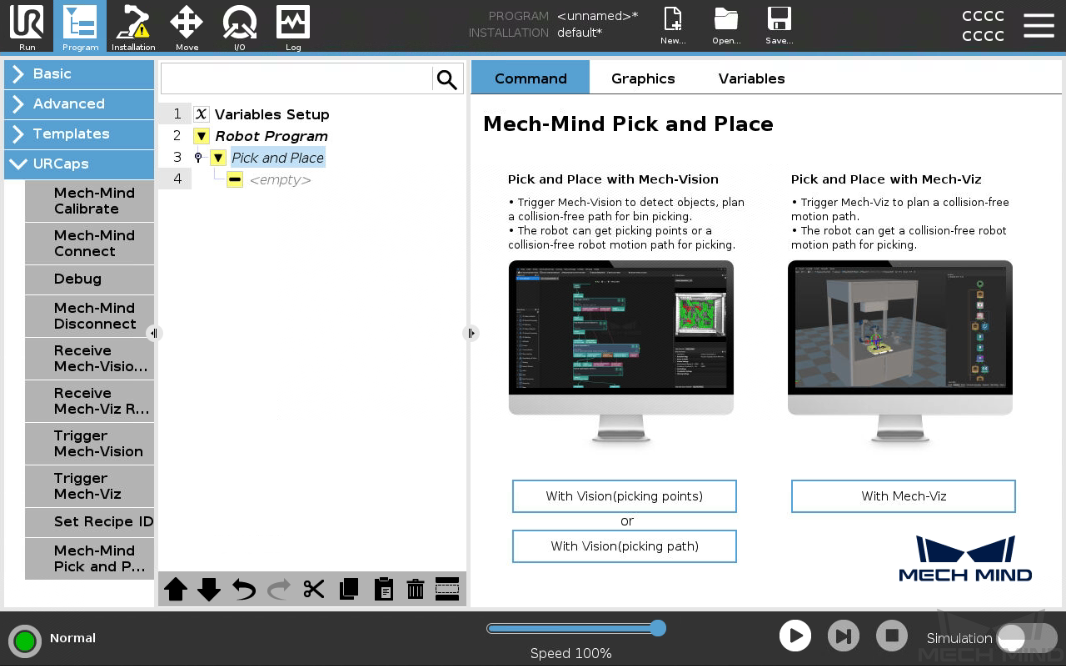Start the program with Play
Image resolution: width=1066 pixels, height=666 pixels.
[795, 636]
